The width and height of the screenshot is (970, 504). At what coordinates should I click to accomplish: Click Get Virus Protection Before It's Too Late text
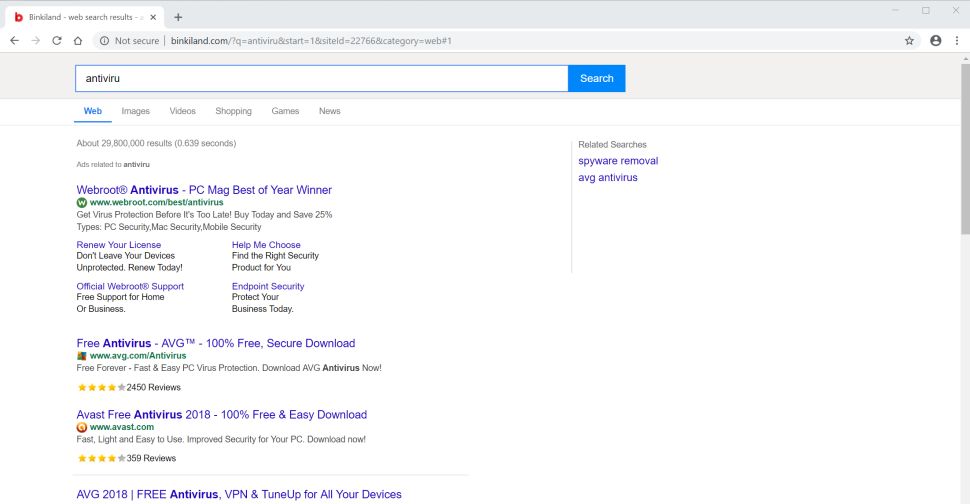pos(204,215)
